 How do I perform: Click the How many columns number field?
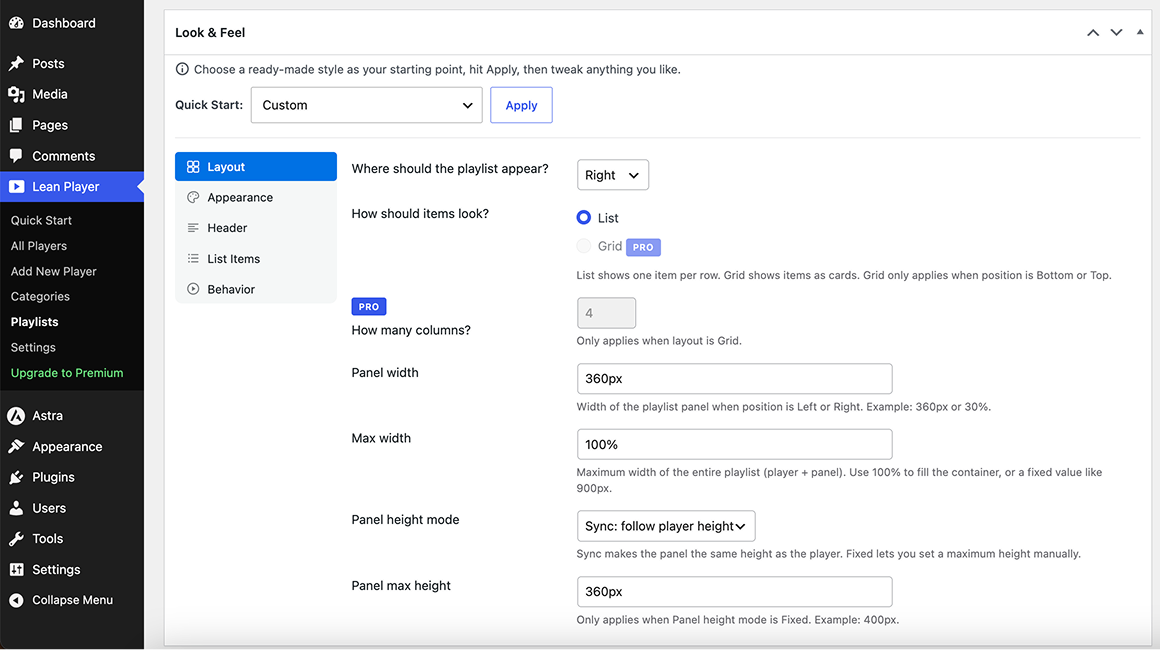pos(606,313)
